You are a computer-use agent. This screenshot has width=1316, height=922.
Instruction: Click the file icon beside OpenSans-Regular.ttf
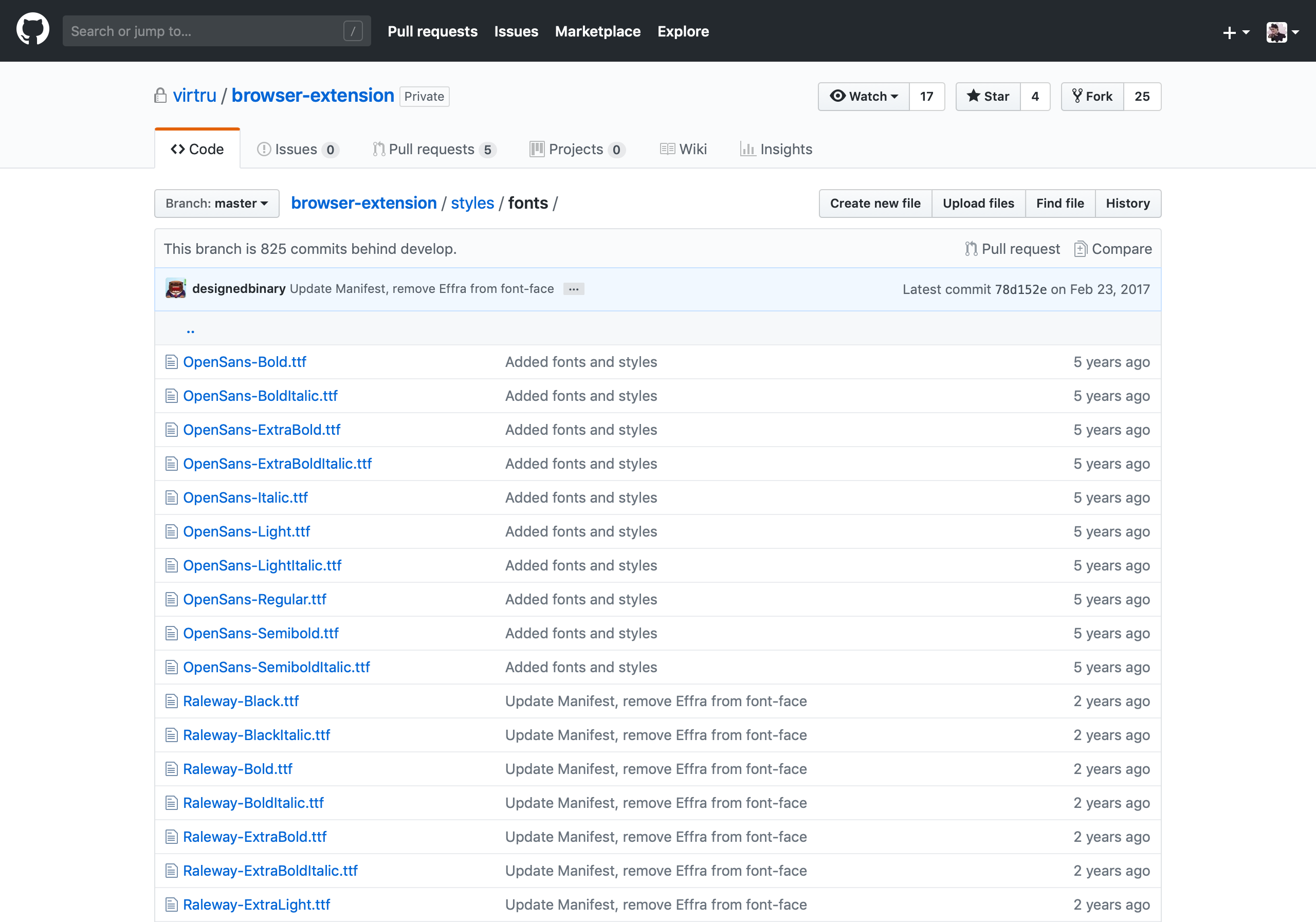[171, 599]
